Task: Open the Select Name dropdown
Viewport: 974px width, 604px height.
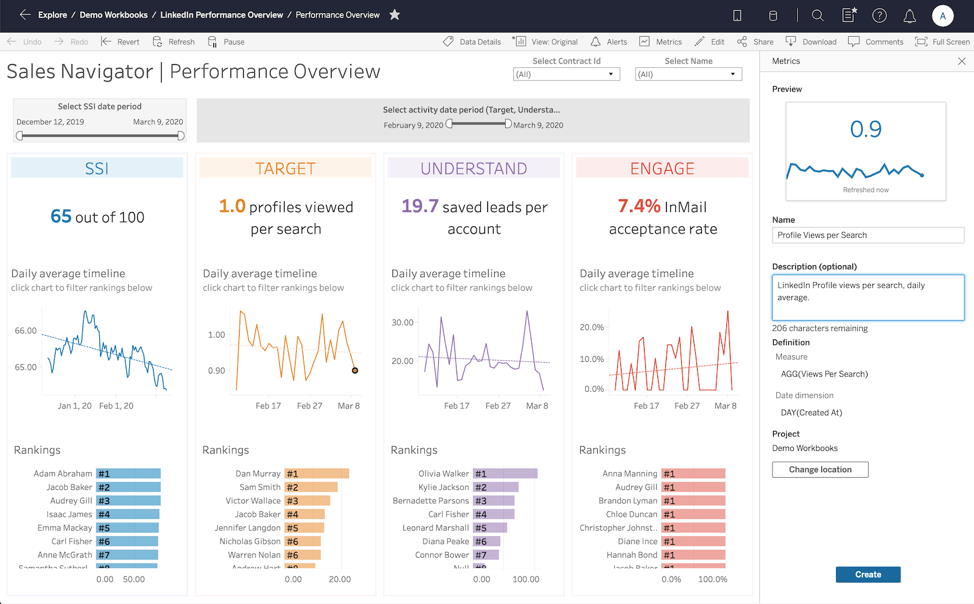Action: [688, 74]
